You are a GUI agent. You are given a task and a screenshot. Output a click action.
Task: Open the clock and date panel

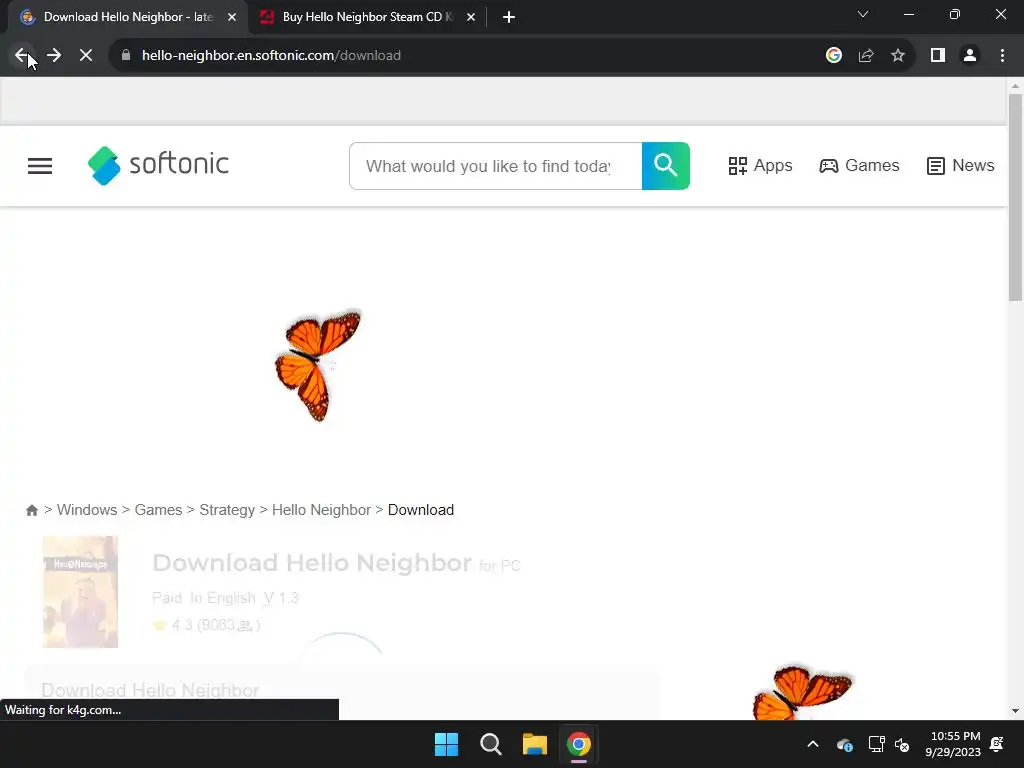(x=953, y=744)
